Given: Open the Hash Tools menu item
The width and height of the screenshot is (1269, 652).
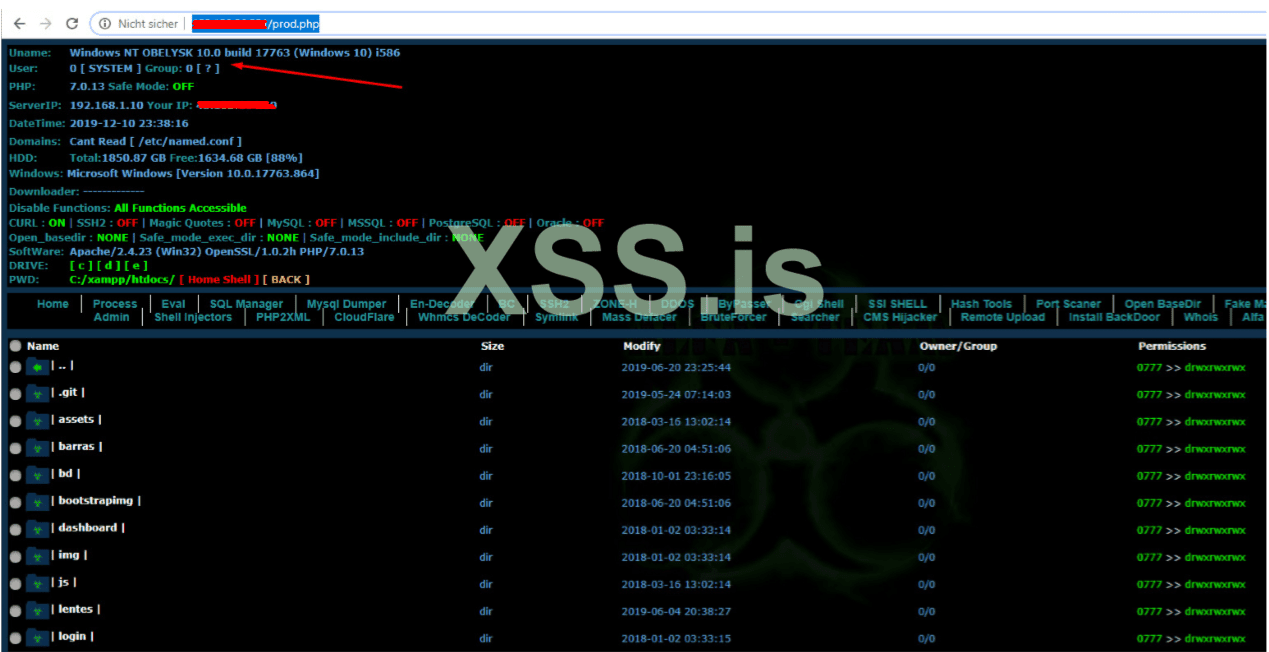Looking at the screenshot, I should [x=981, y=304].
